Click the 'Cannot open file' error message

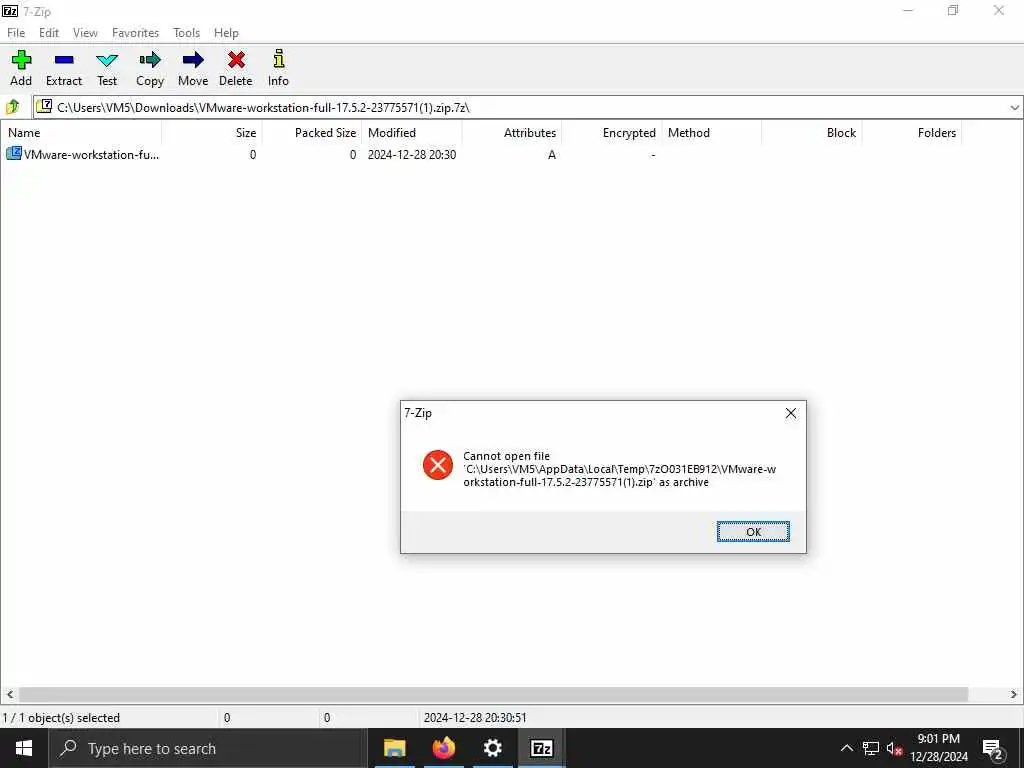point(619,469)
